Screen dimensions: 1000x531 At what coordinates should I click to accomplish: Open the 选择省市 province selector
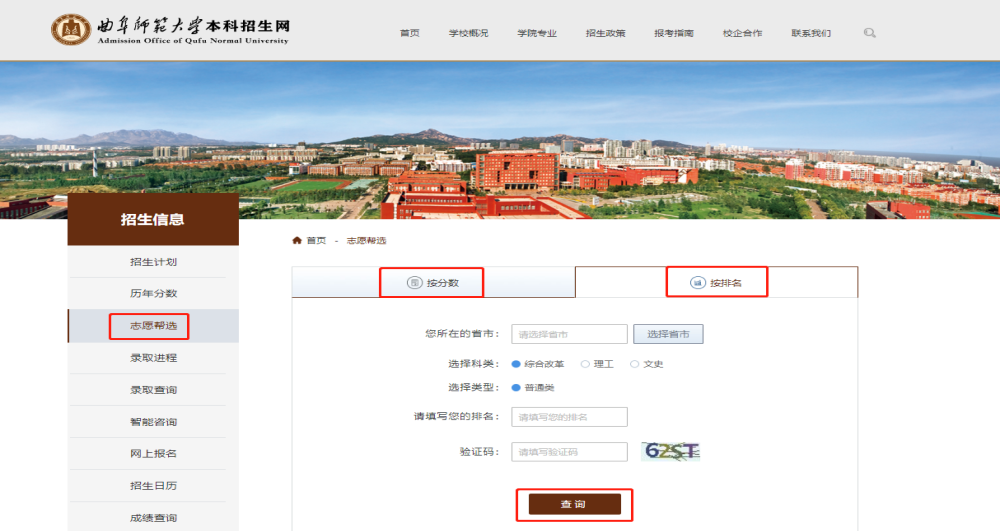pyautogui.click(x=668, y=334)
